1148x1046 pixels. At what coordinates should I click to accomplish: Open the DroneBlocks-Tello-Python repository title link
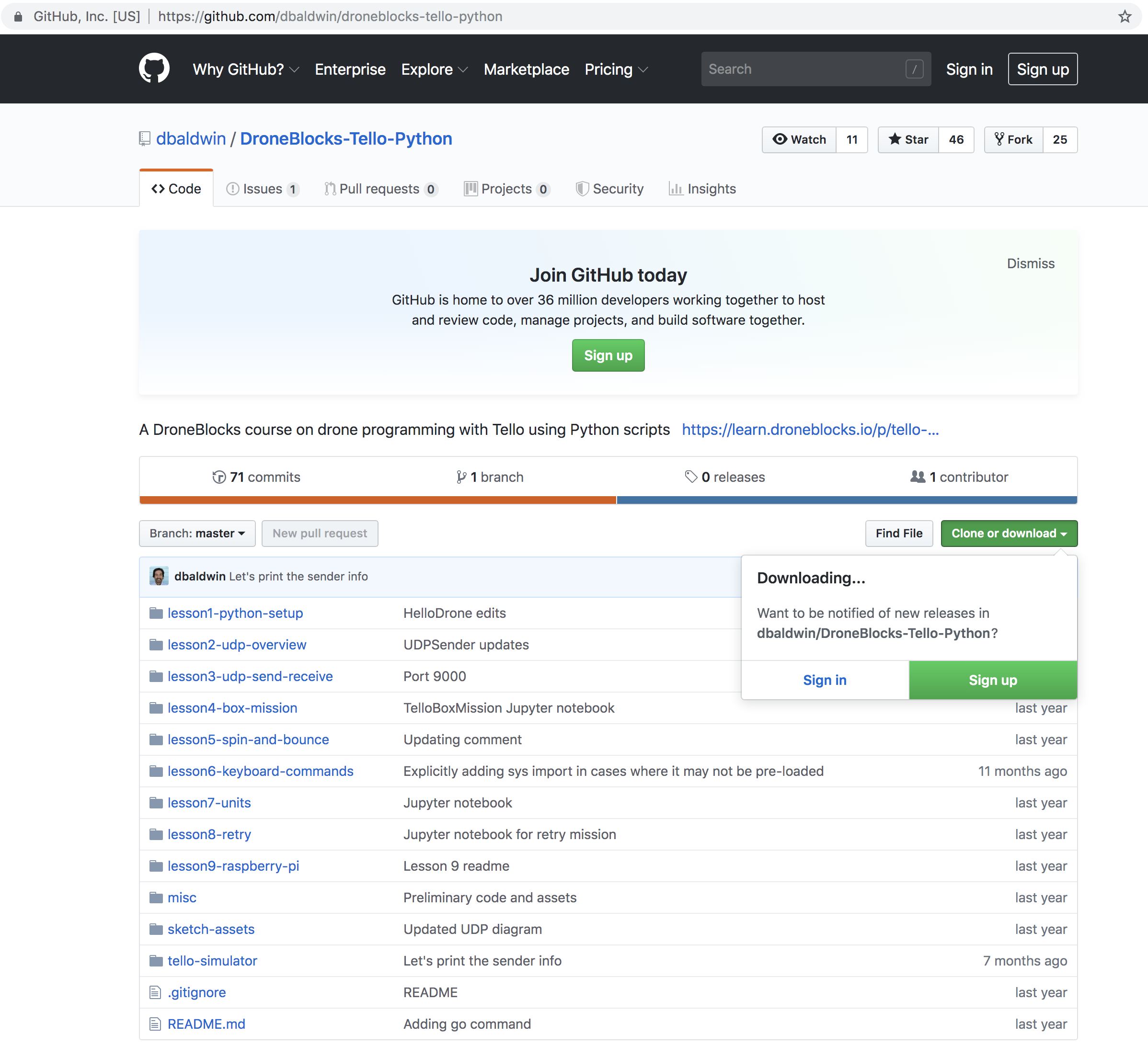tap(346, 139)
